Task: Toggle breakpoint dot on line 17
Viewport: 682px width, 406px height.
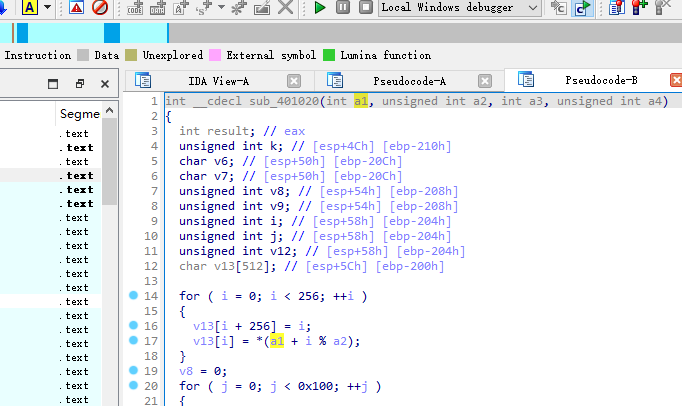Action: click(x=134, y=342)
